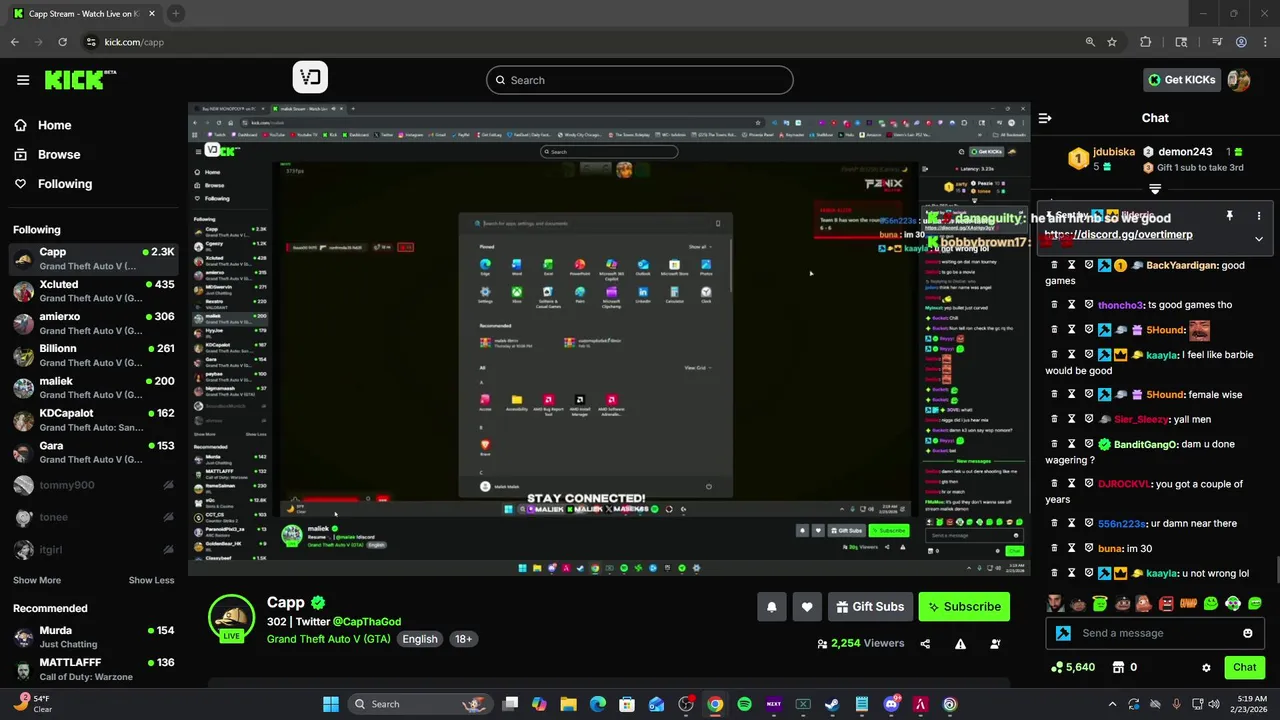Delete Sier_Sleezy's message trash icon
Image resolution: width=1280 pixels, height=720 pixels.
point(1054,419)
